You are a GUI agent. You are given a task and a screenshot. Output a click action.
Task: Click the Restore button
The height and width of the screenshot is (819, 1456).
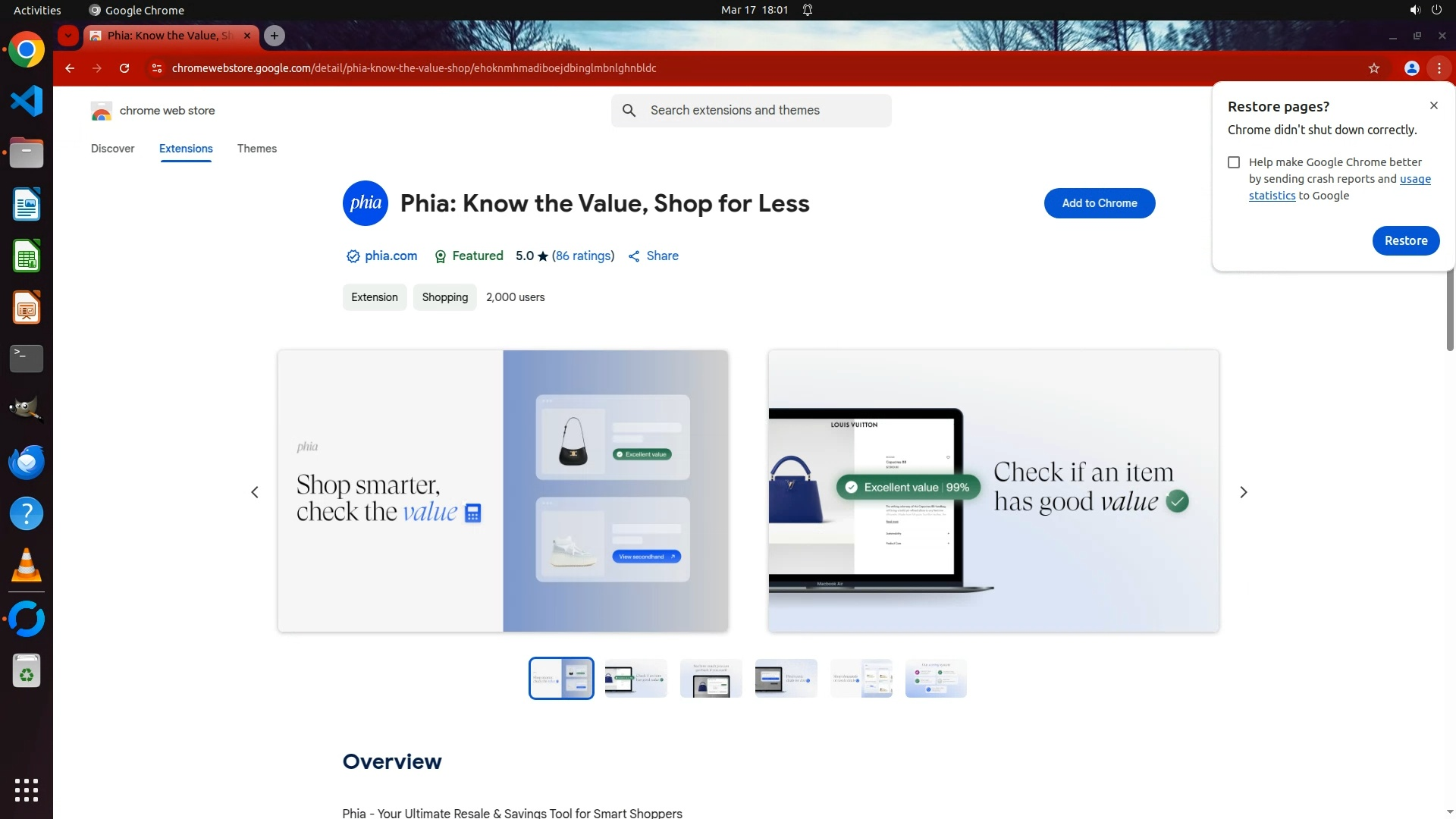1405,240
